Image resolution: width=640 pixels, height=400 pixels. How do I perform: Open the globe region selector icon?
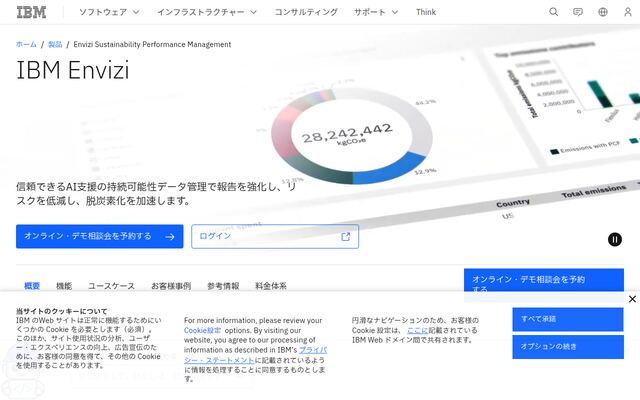603,12
